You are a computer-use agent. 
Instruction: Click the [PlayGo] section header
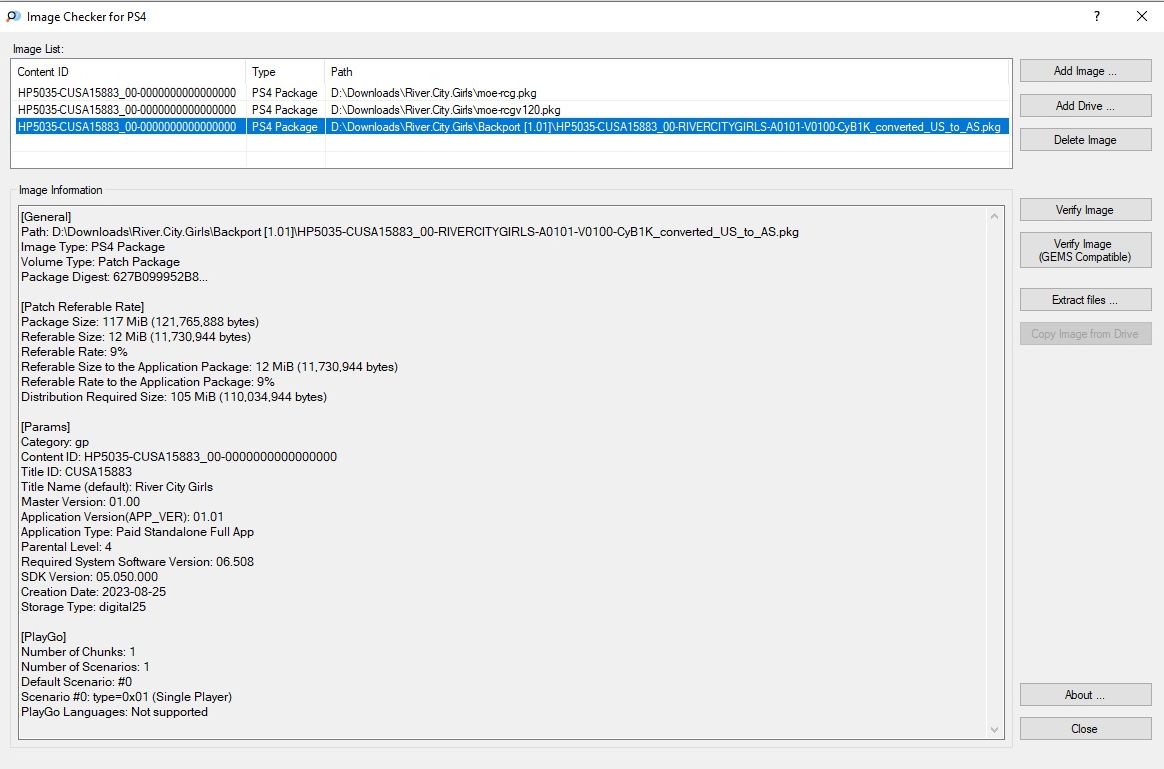(44, 637)
